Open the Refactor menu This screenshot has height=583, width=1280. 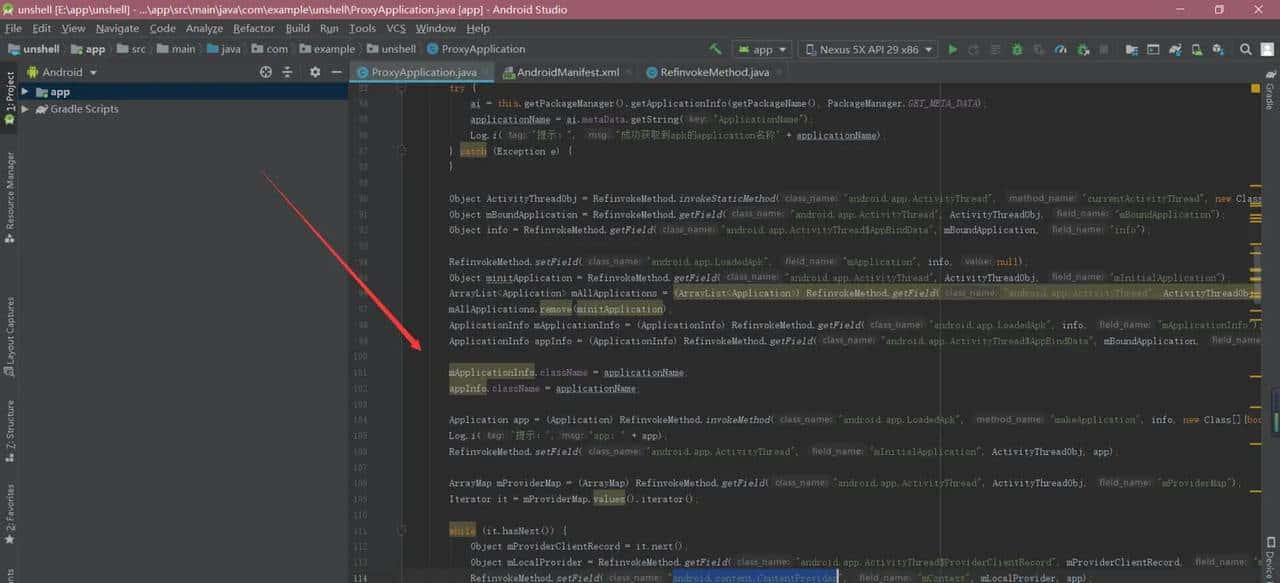[x=254, y=28]
